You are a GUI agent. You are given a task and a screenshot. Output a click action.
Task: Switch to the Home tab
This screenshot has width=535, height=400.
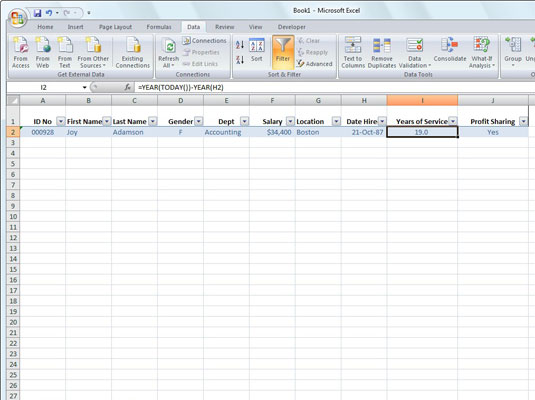[x=45, y=27]
